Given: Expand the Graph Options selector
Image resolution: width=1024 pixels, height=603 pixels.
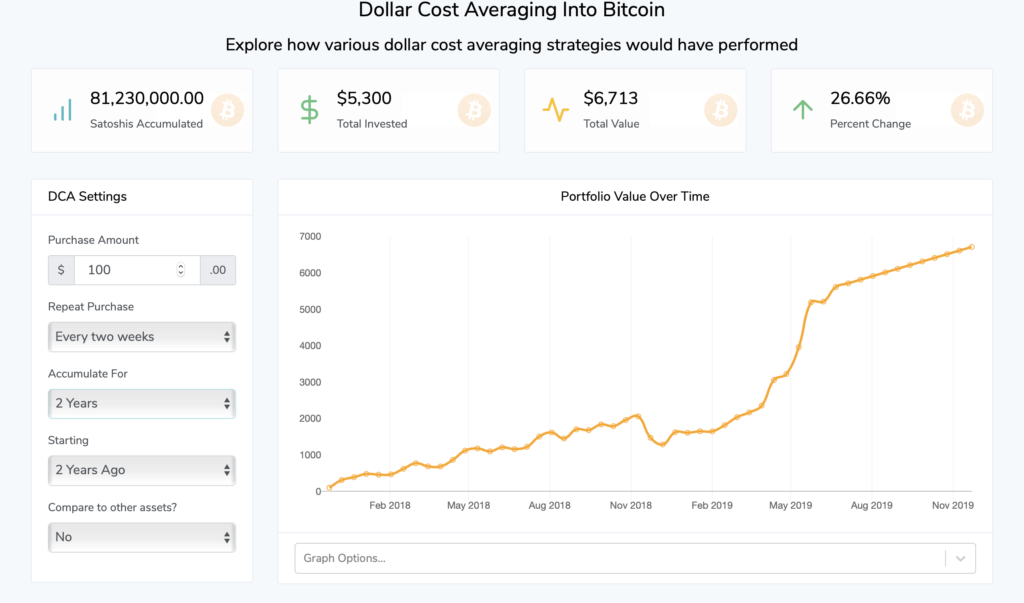Looking at the screenshot, I should pyautogui.click(x=620, y=559).
